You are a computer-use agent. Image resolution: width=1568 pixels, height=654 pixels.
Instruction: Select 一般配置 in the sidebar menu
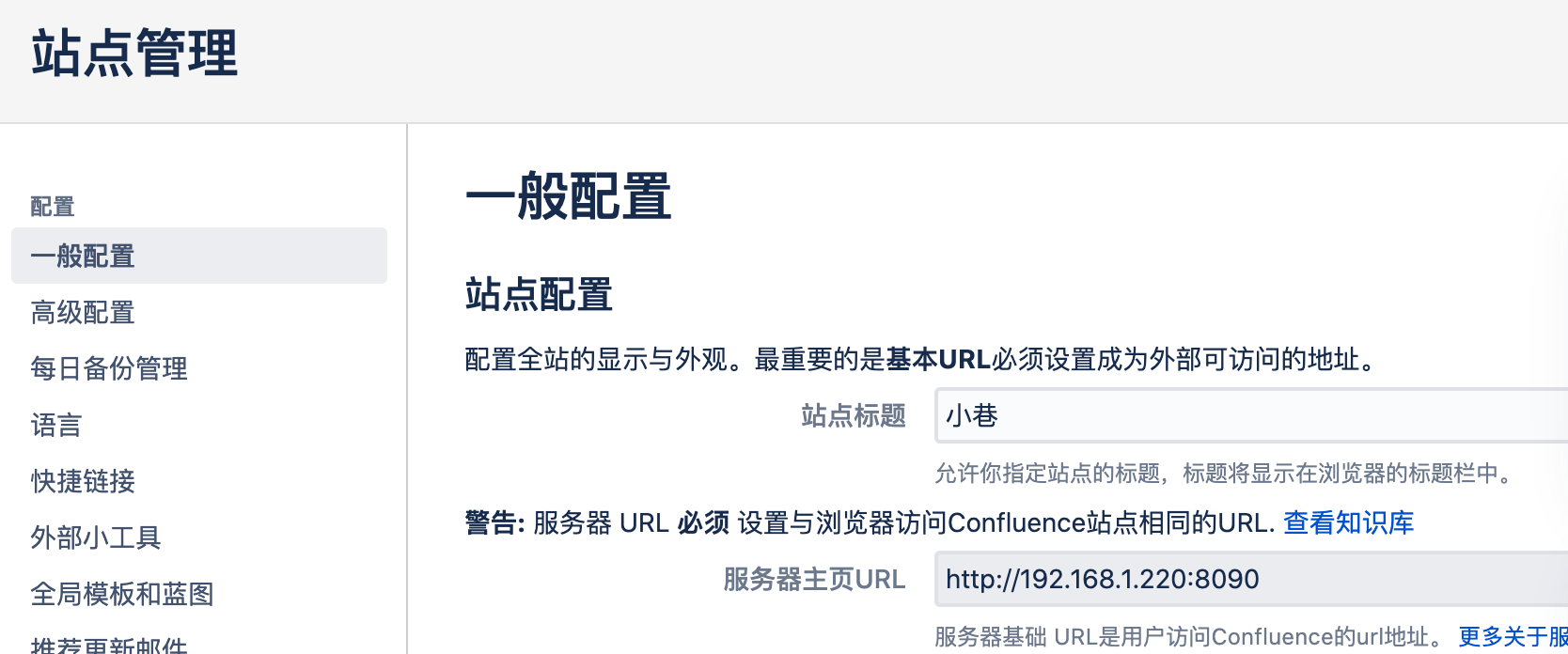[83, 256]
